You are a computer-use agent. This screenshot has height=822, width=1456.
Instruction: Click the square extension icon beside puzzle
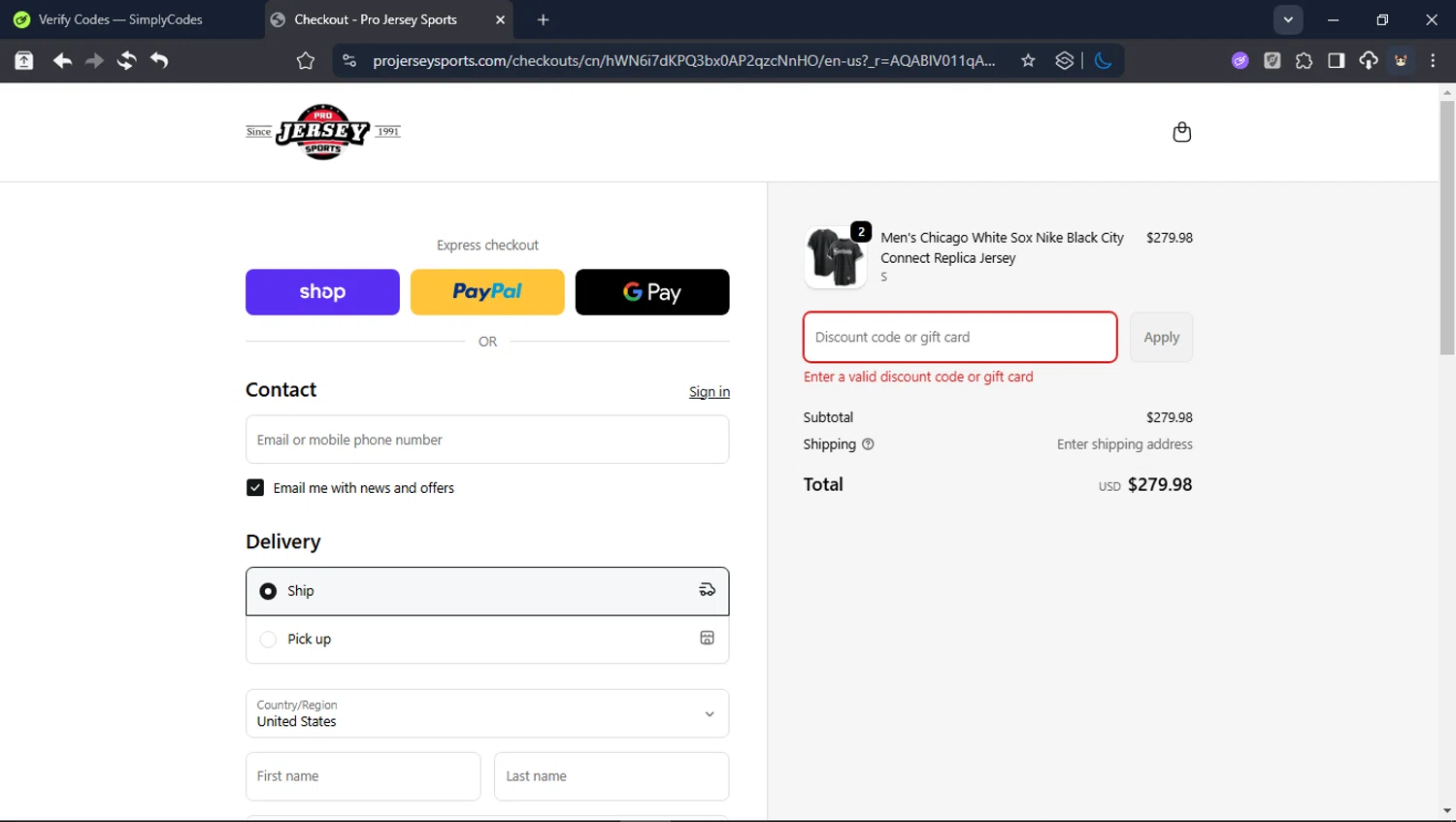tap(1272, 60)
